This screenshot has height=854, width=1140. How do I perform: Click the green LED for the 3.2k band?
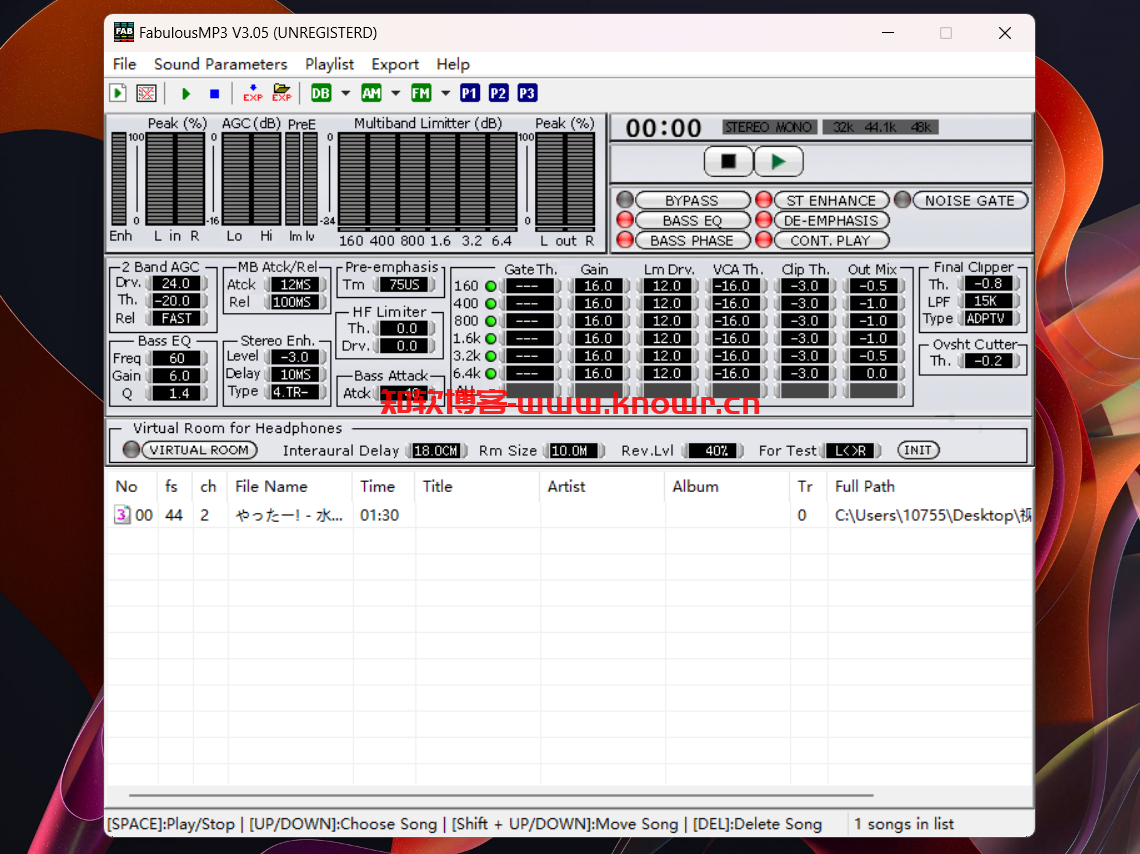(491, 356)
